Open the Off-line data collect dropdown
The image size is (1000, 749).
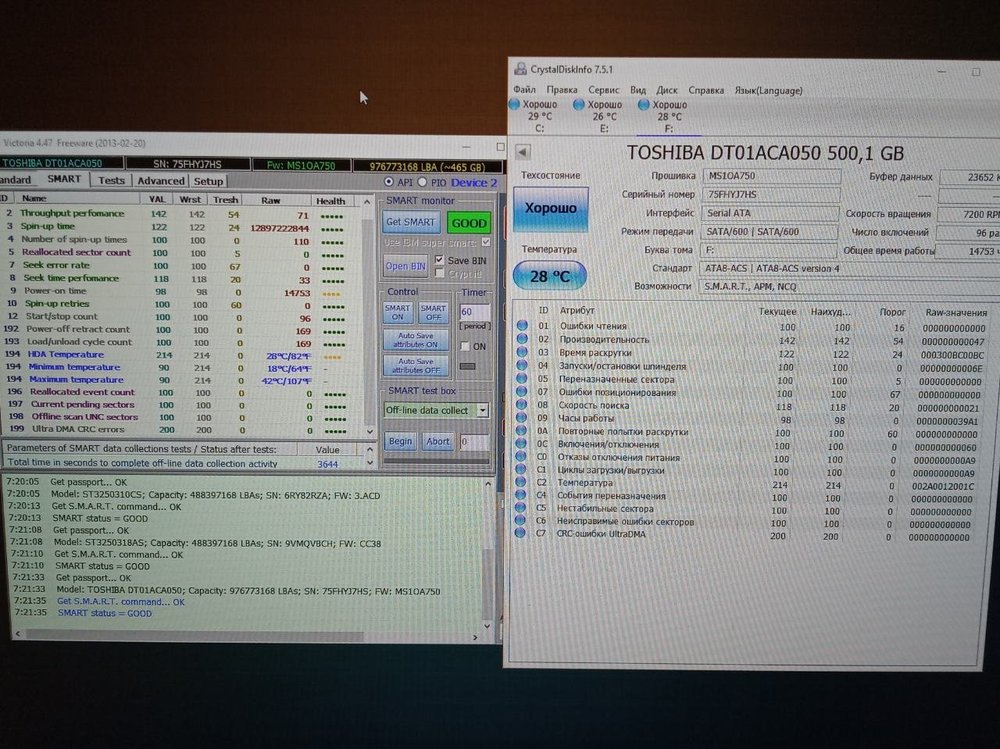[x=482, y=410]
